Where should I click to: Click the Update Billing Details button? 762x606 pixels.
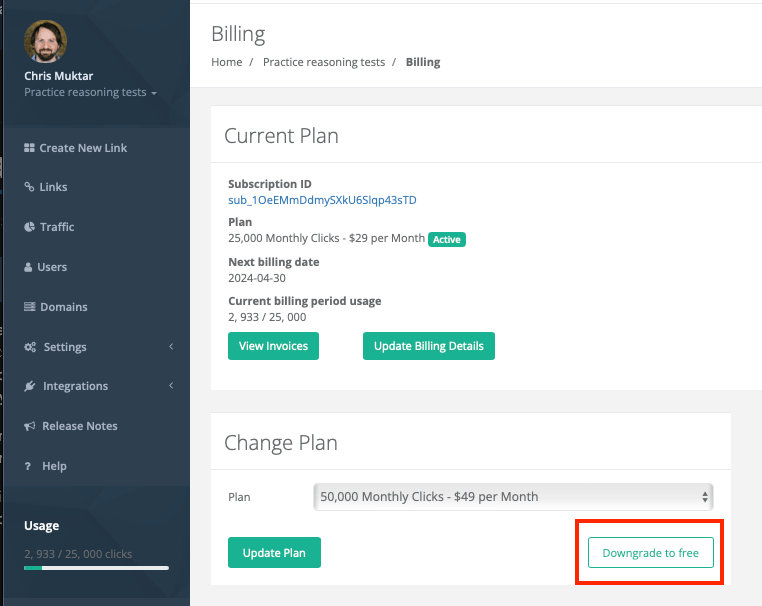click(428, 346)
